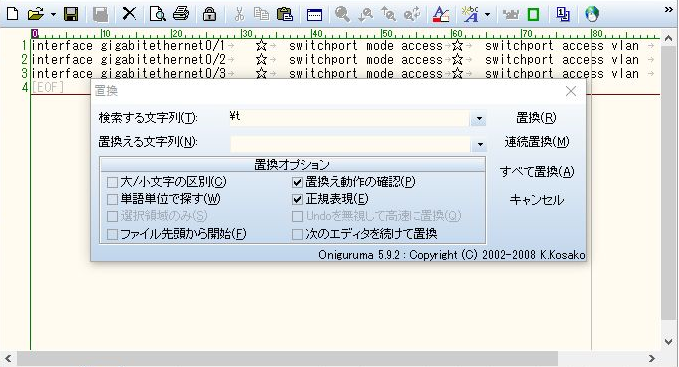
Task: Click line 2 text gigabitethernet0/2
Action: point(163,59)
